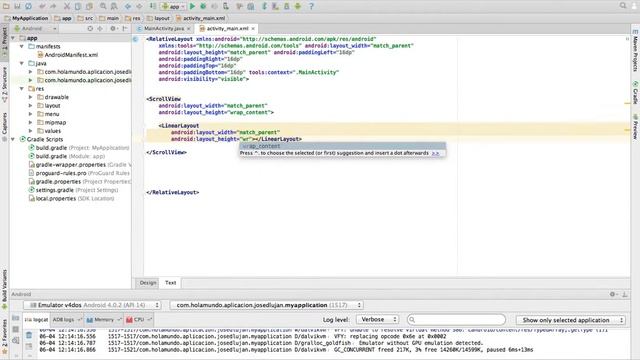Click the Paste icon in toolbar
This screenshot has width=640, height=360.
tap(89, 6)
